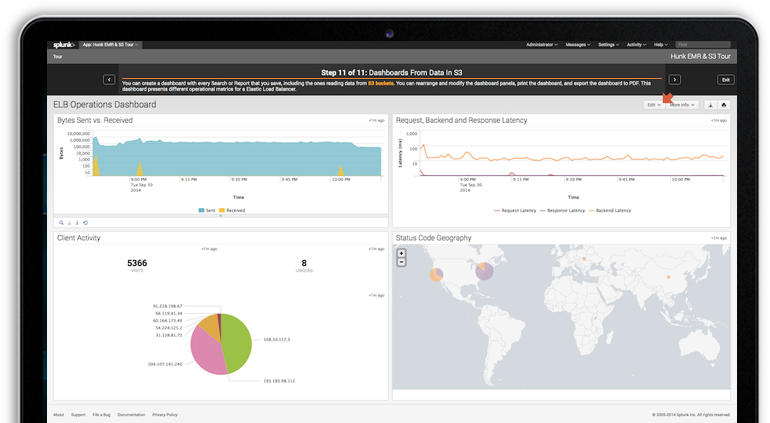Click the Status Code Geography panel title

[x=434, y=238]
